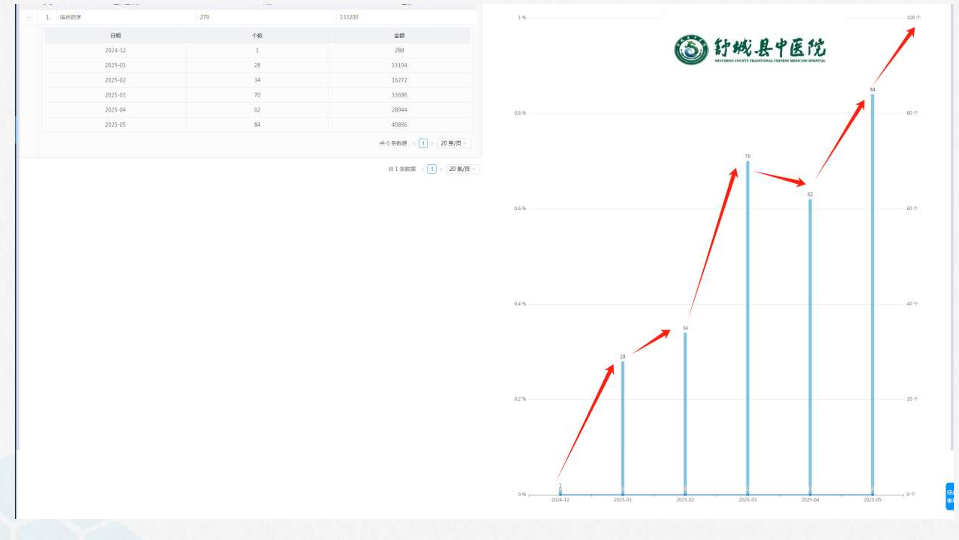Screen dimensions: 959x540
Task: Open outer table page size dropdown
Action: [x=463, y=169]
